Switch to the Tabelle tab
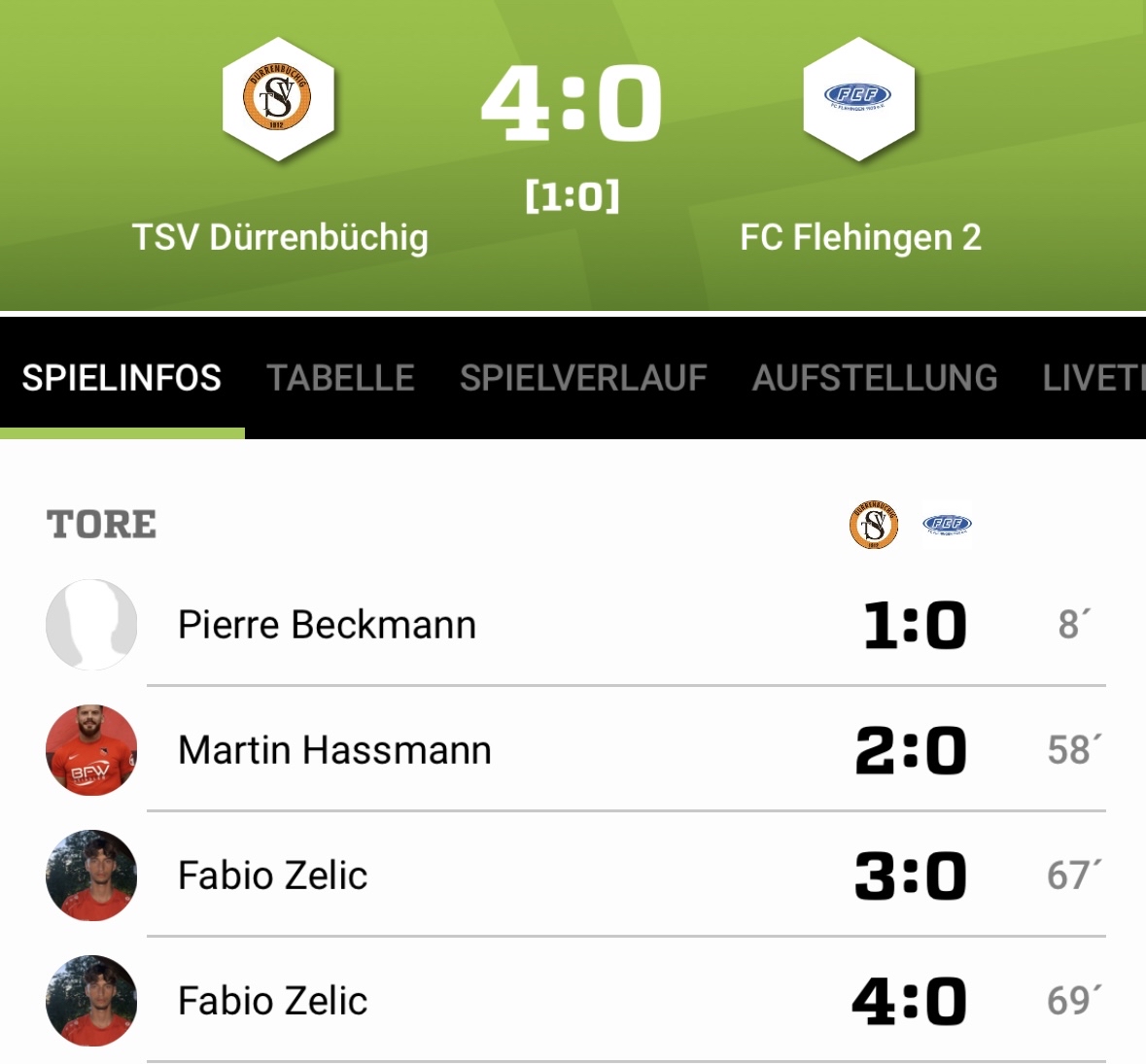Image resolution: width=1146 pixels, height=1064 pixels. 340,378
